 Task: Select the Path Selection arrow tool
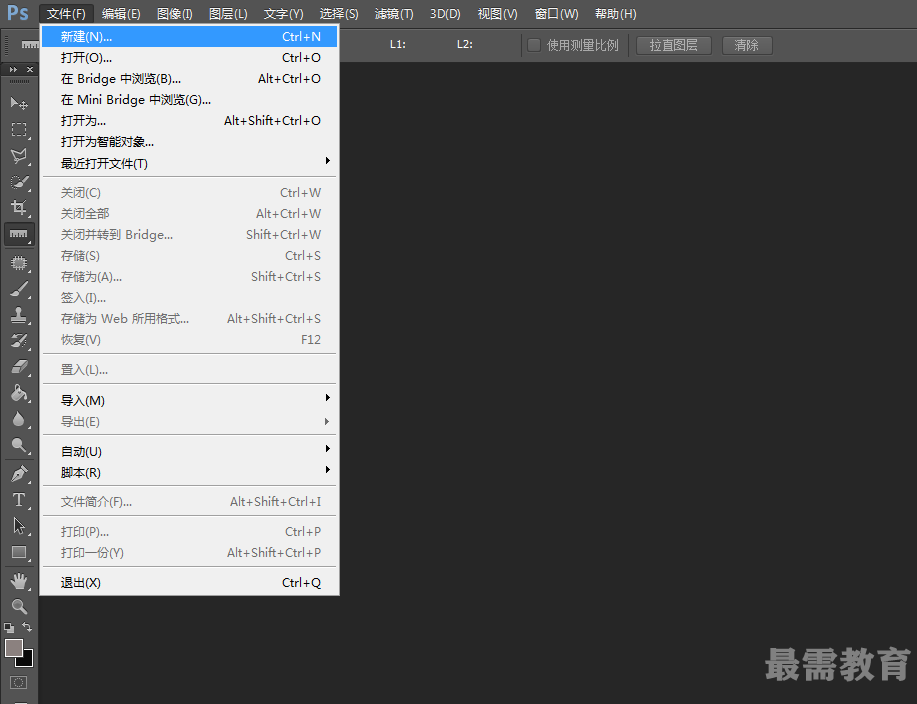point(19,526)
